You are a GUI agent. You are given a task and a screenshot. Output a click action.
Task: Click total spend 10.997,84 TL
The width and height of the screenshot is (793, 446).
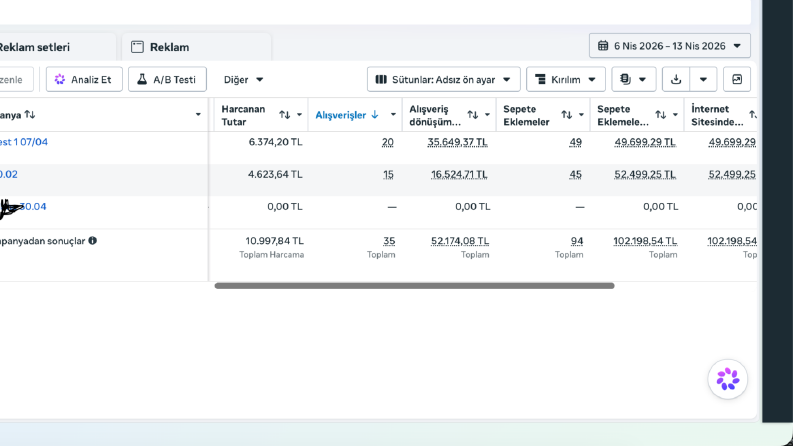pos(275,241)
